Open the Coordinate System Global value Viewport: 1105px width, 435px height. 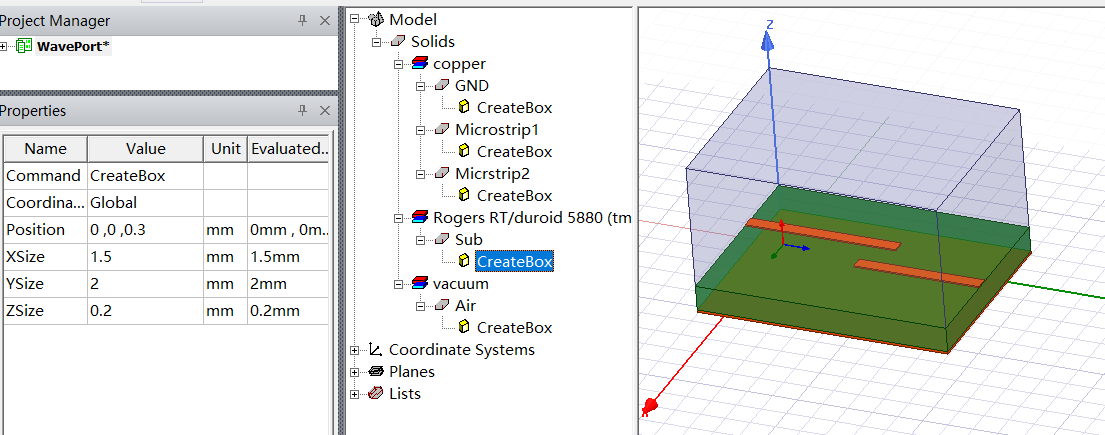(146, 202)
